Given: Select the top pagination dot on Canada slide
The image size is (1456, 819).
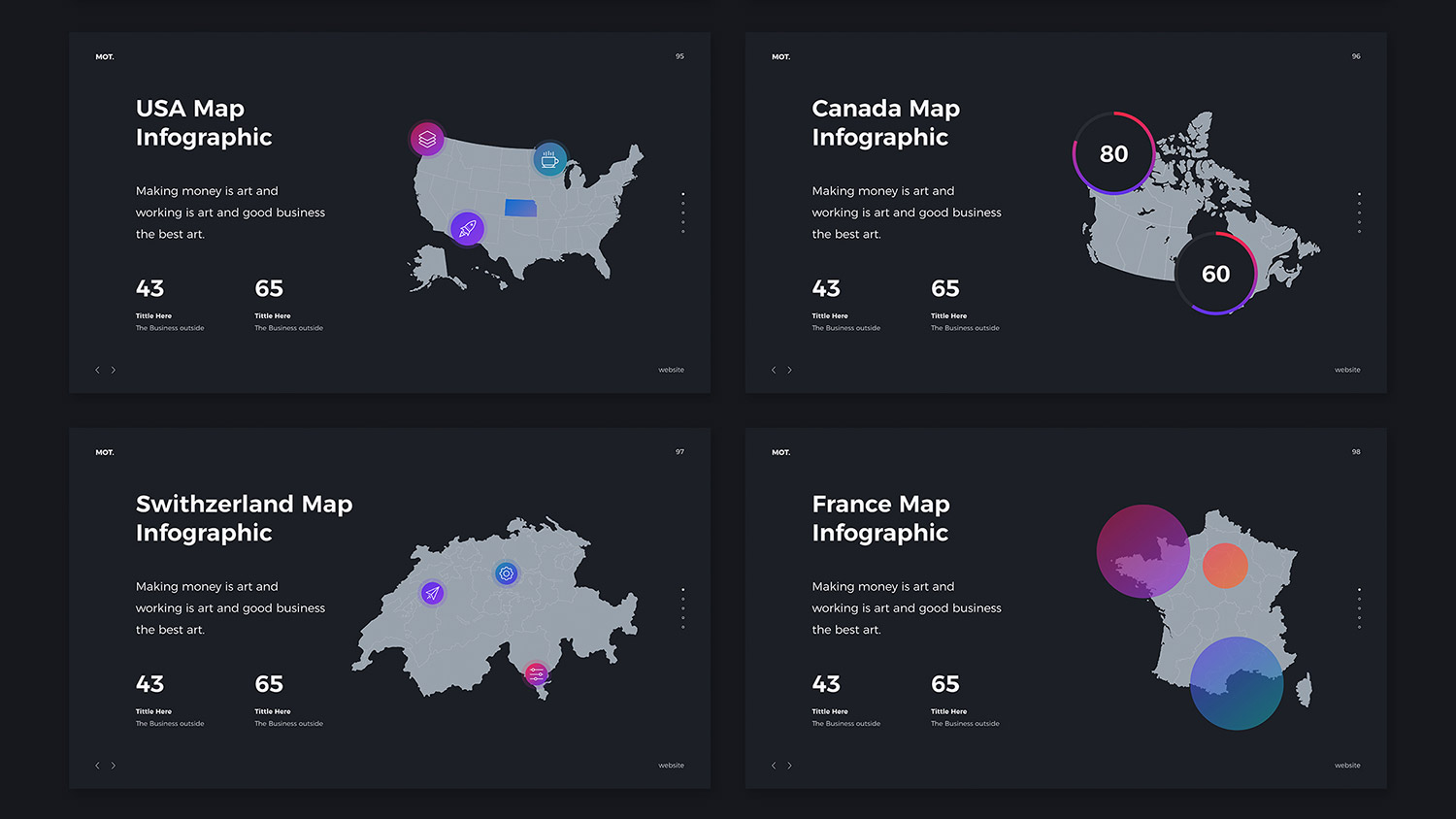Looking at the screenshot, I should click(x=1359, y=194).
